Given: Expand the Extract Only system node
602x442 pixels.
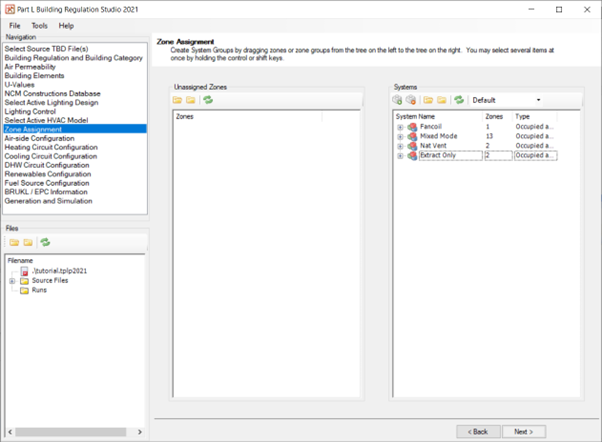Looking at the screenshot, I should pos(400,156).
